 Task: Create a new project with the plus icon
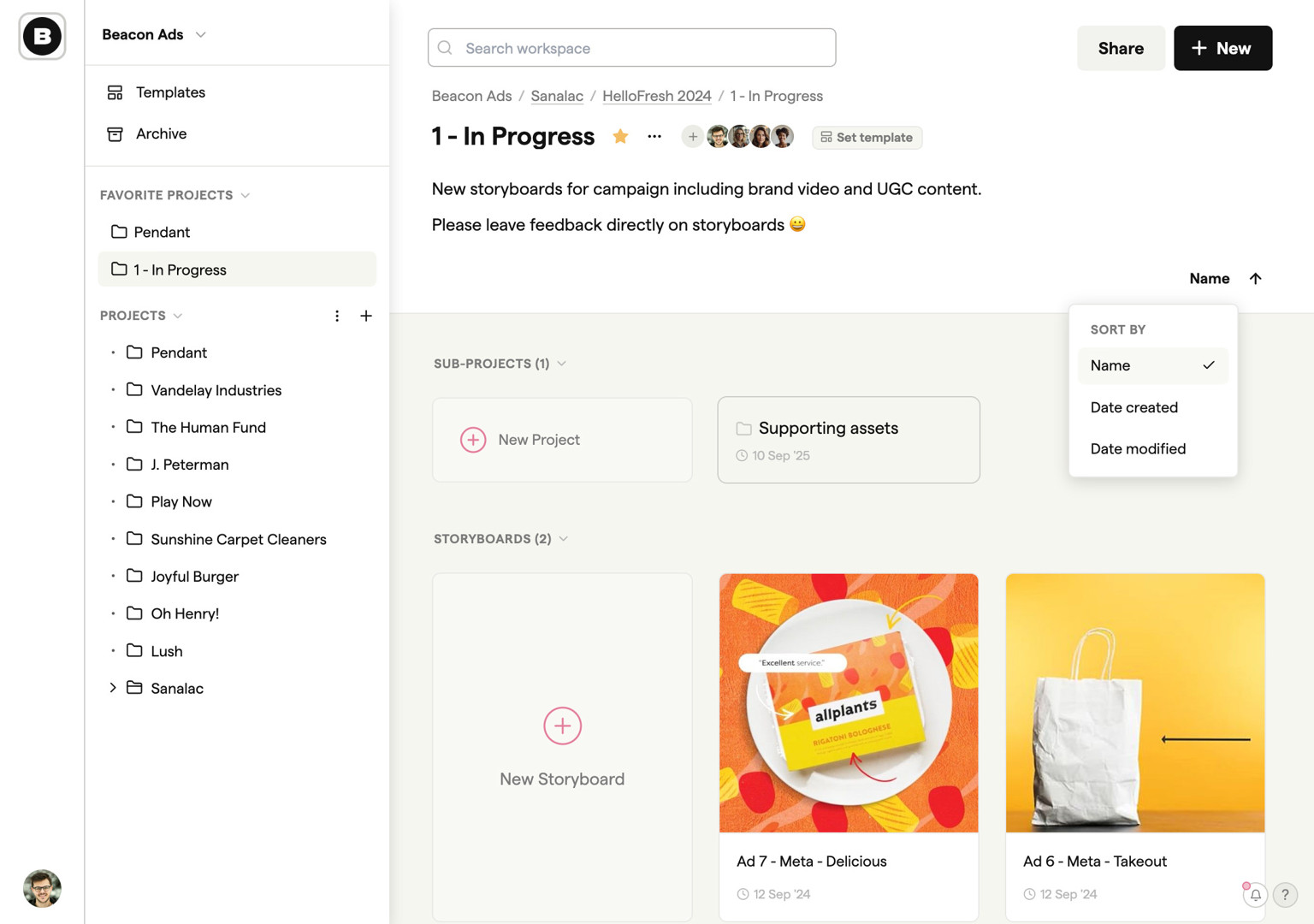tap(366, 316)
